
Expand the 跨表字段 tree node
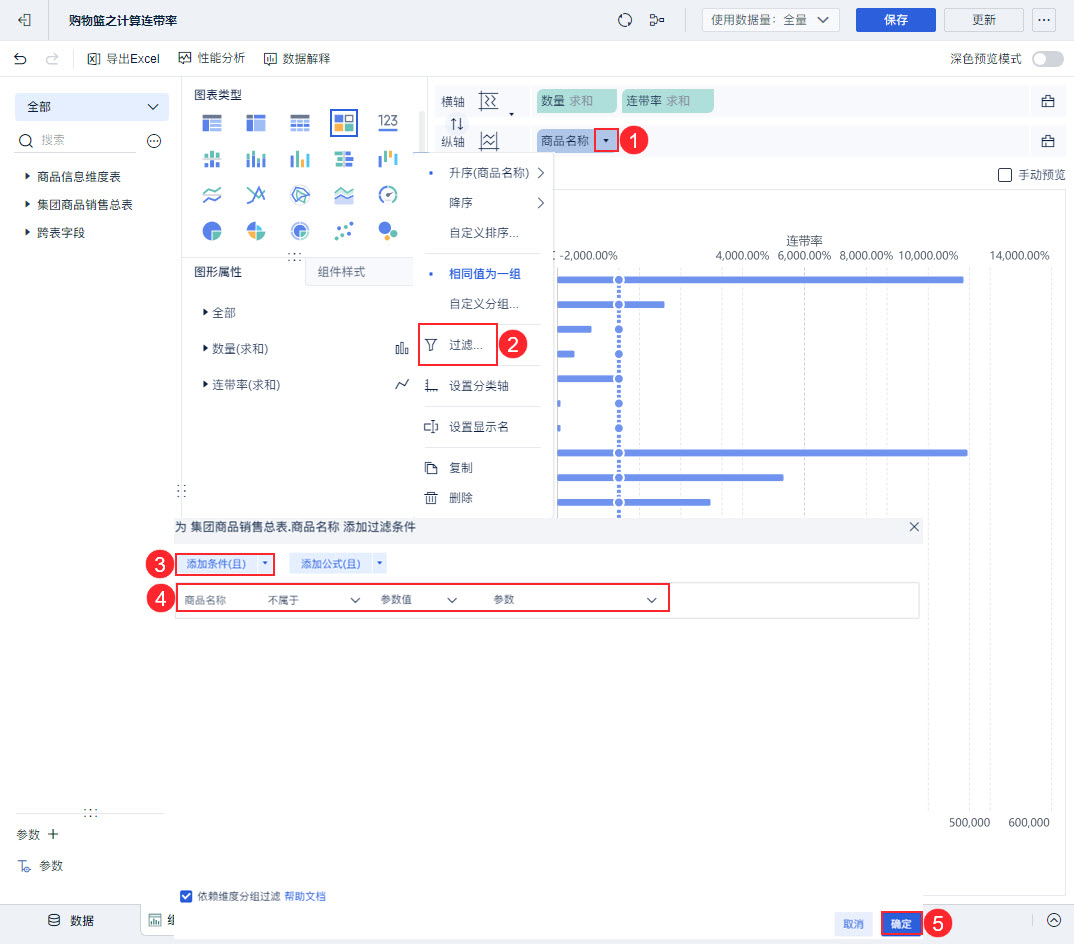(27, 232)
